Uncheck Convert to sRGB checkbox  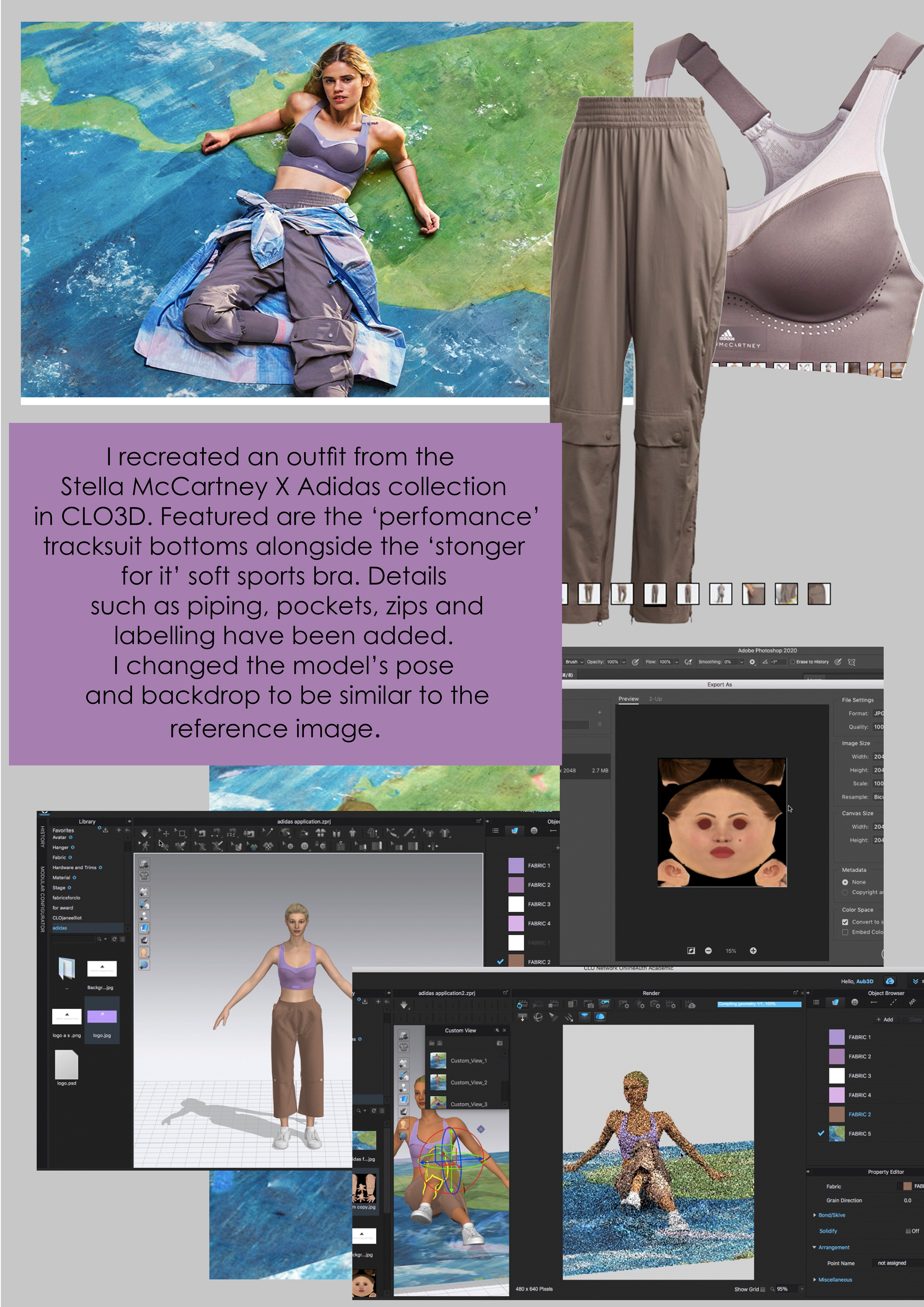pos(845,922)
